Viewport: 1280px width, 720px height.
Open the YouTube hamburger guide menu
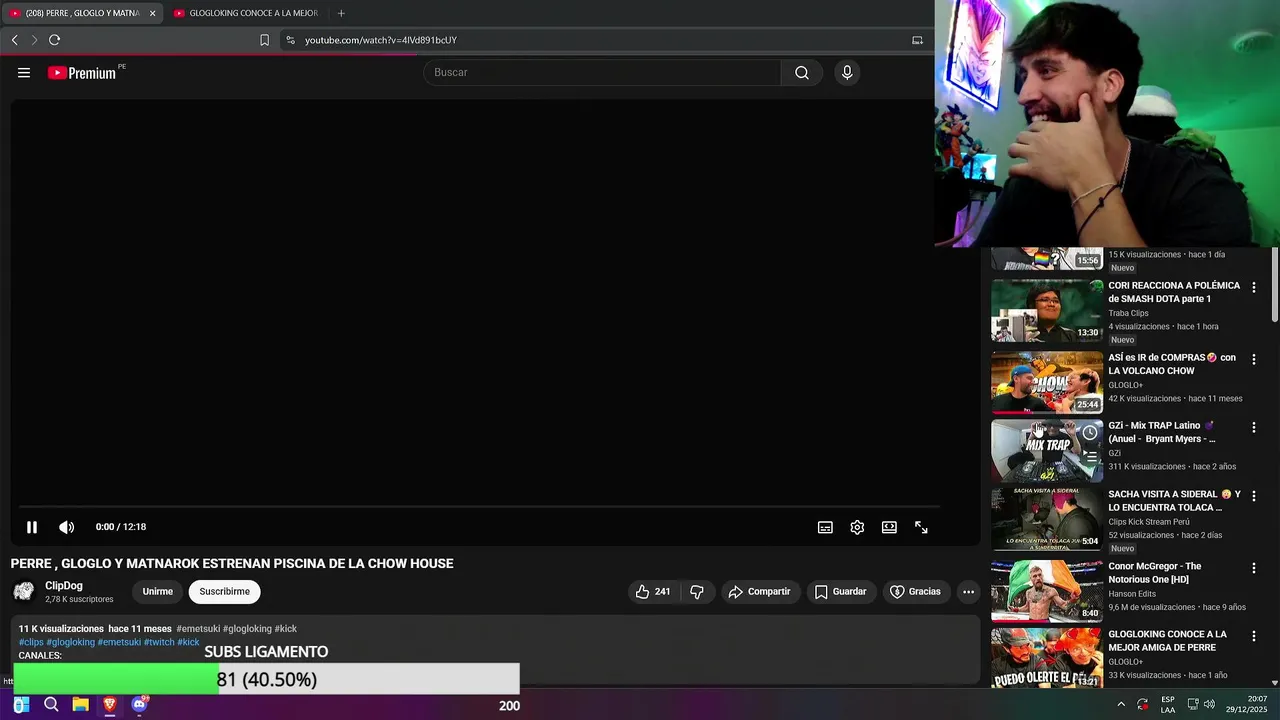point(24,73)
